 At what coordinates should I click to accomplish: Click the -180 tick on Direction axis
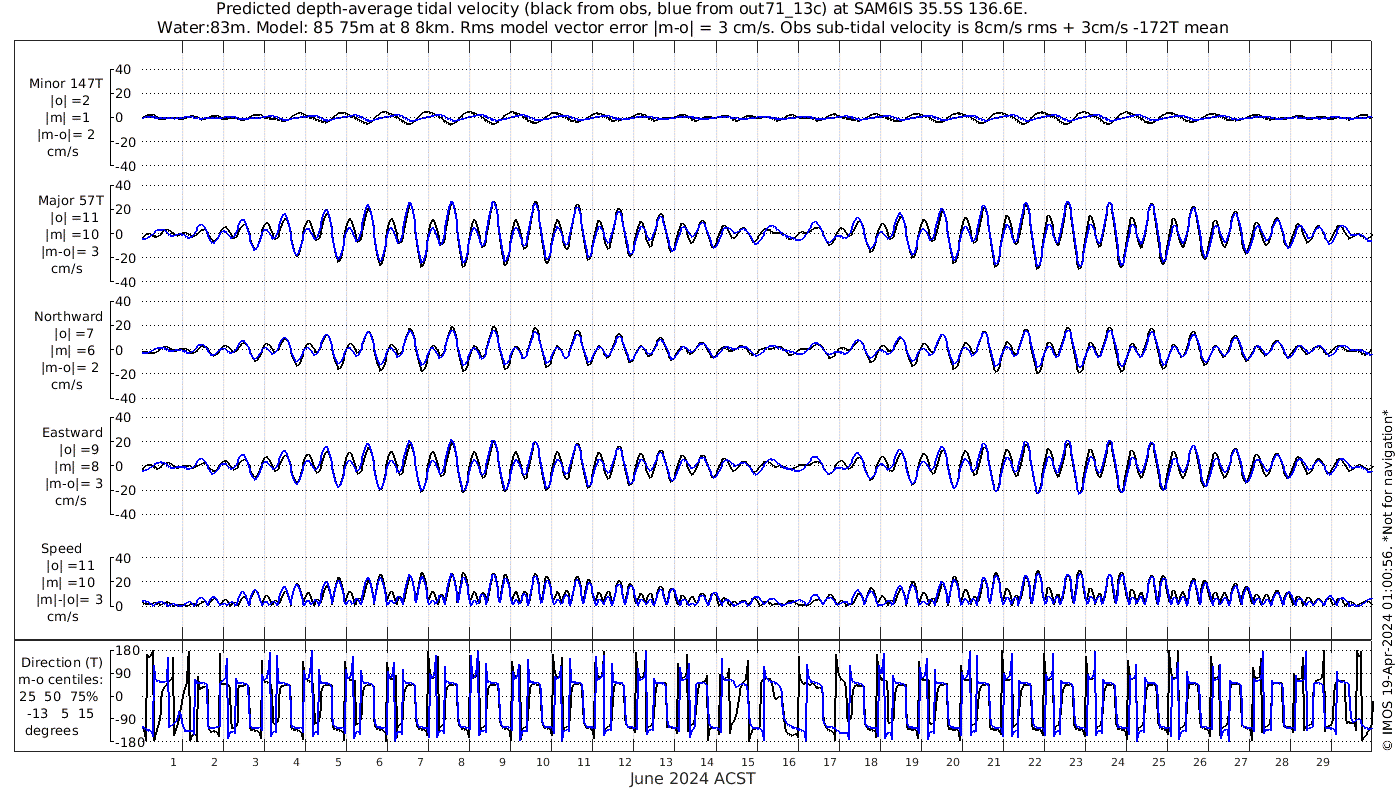[x=124, y=742]
